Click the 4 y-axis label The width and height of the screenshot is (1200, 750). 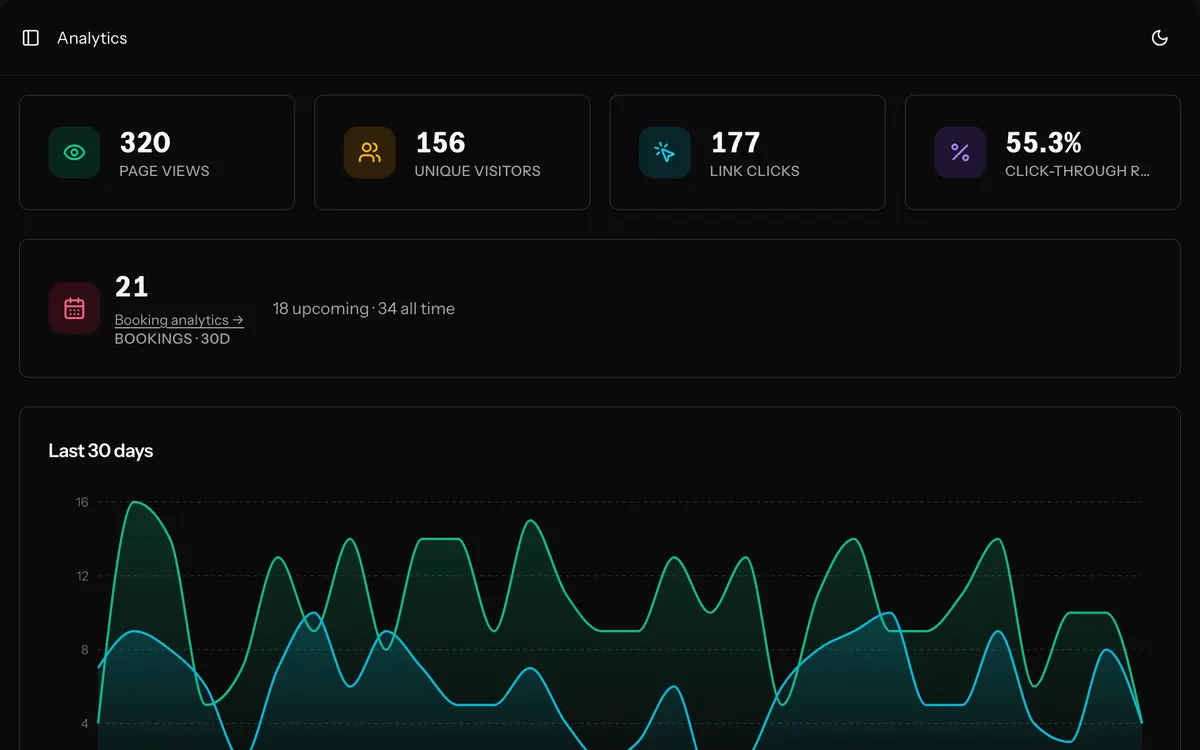coord(85,724)
